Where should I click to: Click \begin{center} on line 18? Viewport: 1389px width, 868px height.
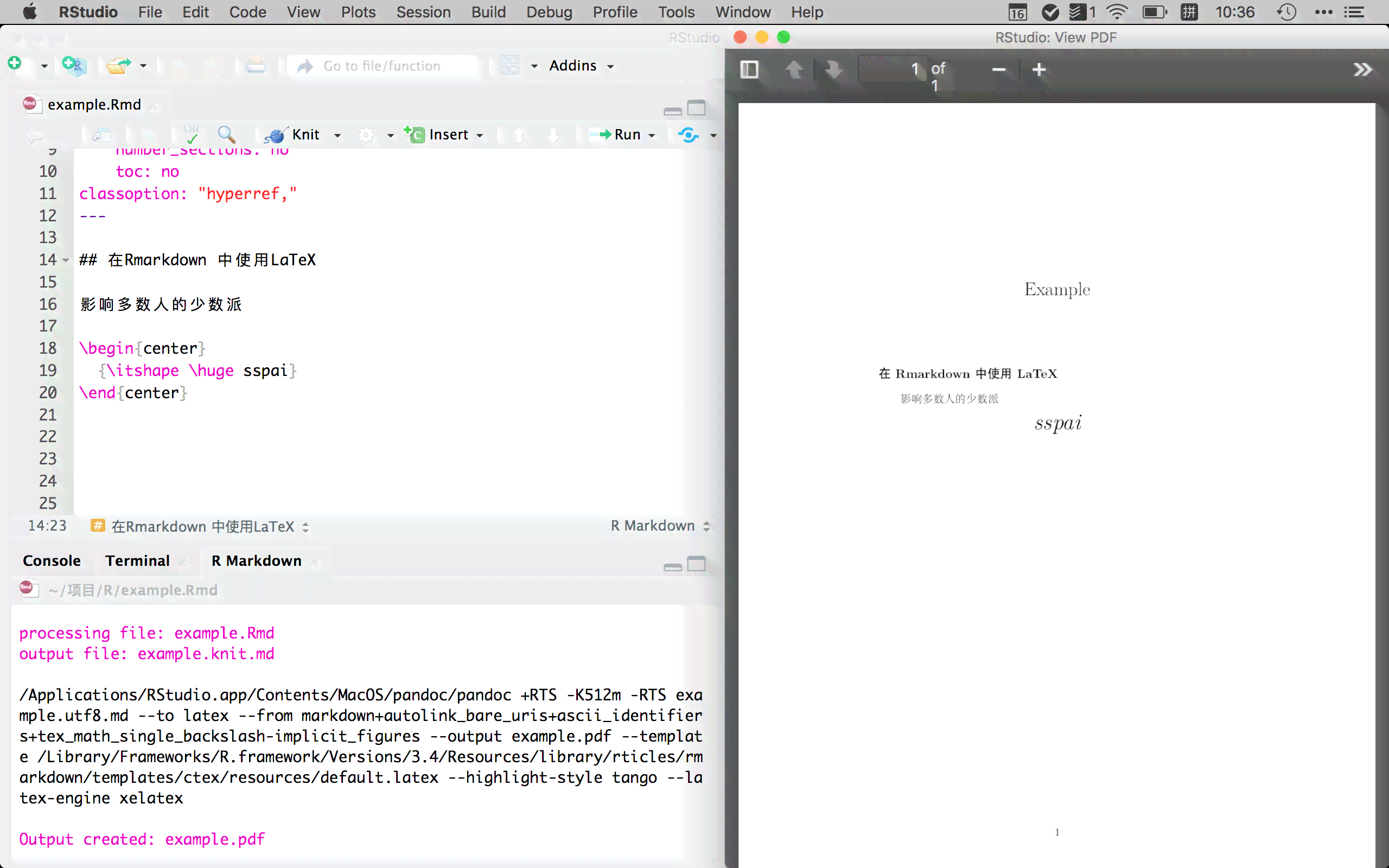[x=142, y=348]
